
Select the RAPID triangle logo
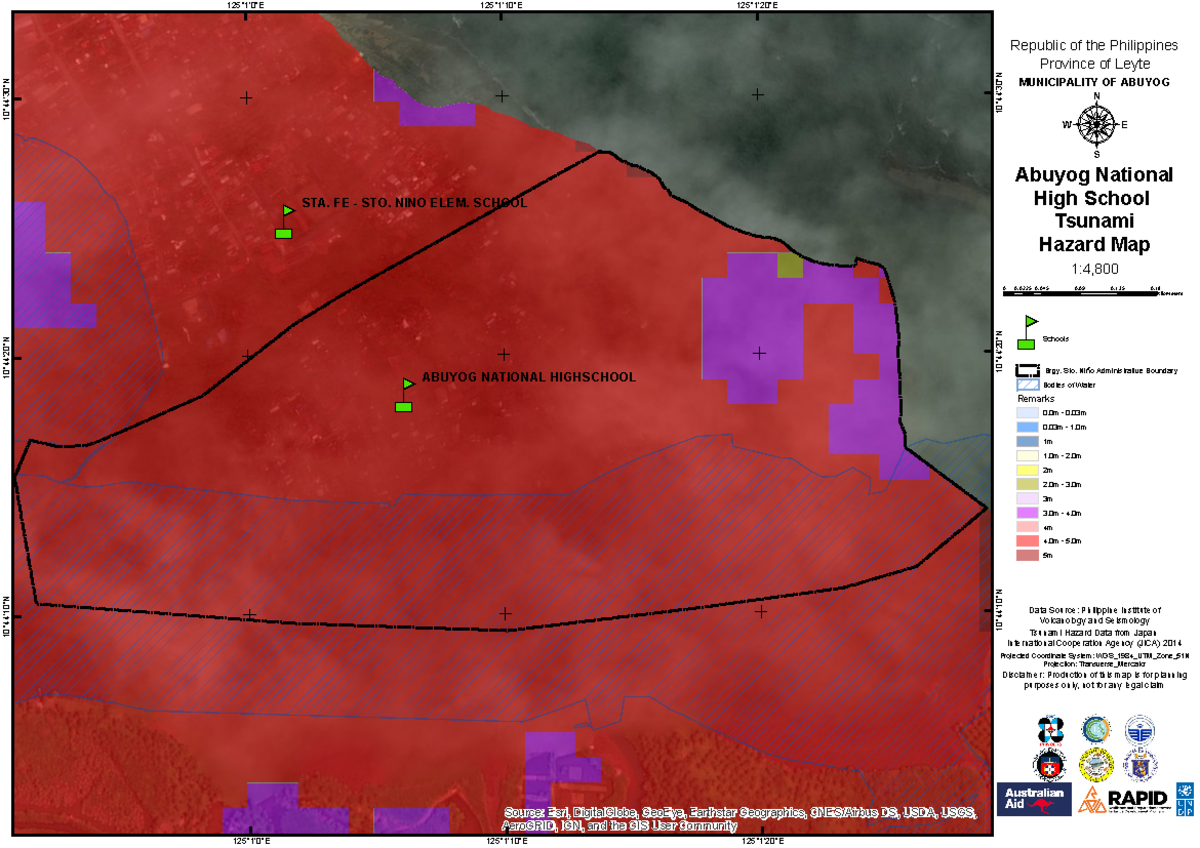[x=1092, y=799]
